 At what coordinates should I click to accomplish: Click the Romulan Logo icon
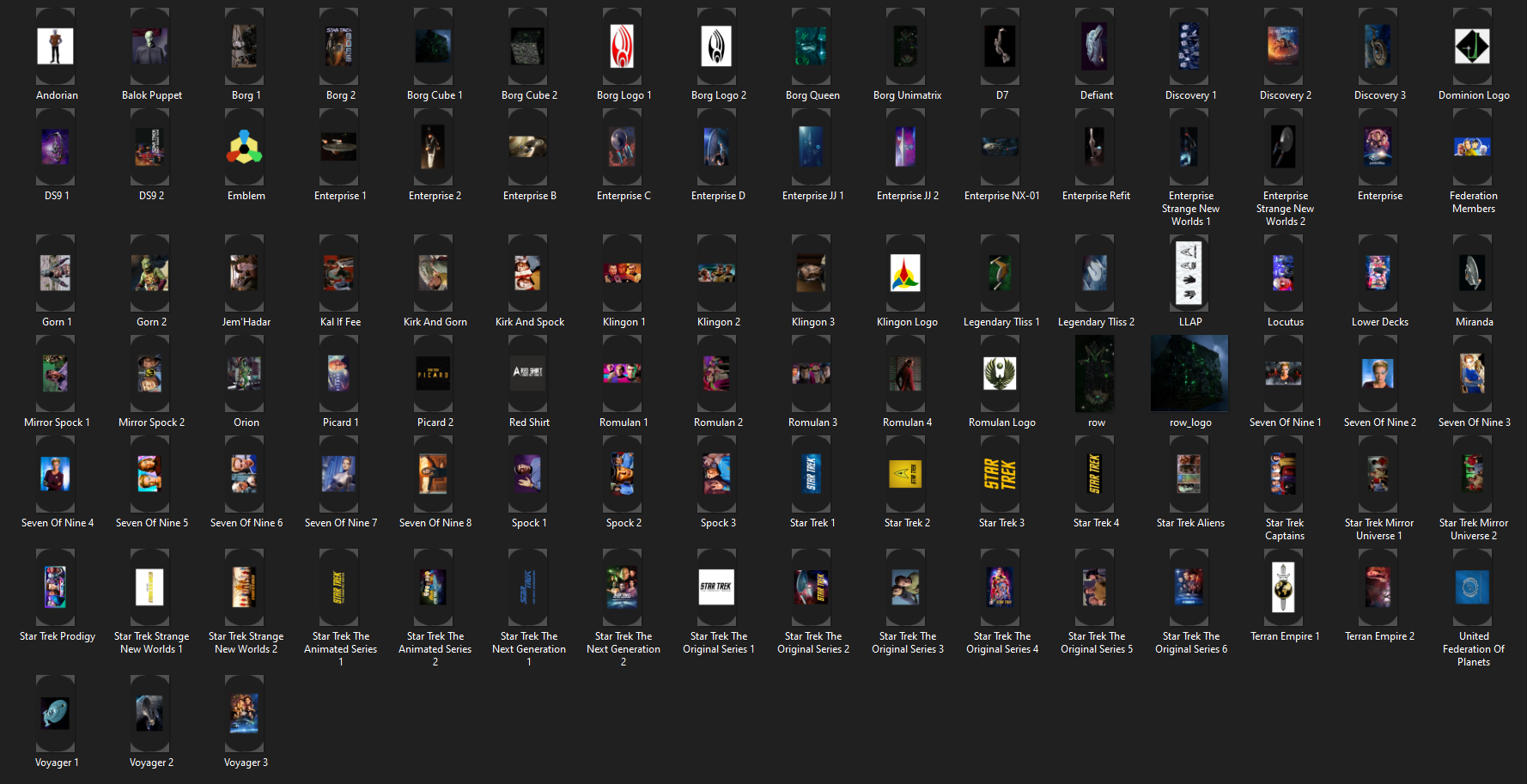point(1000,374)
